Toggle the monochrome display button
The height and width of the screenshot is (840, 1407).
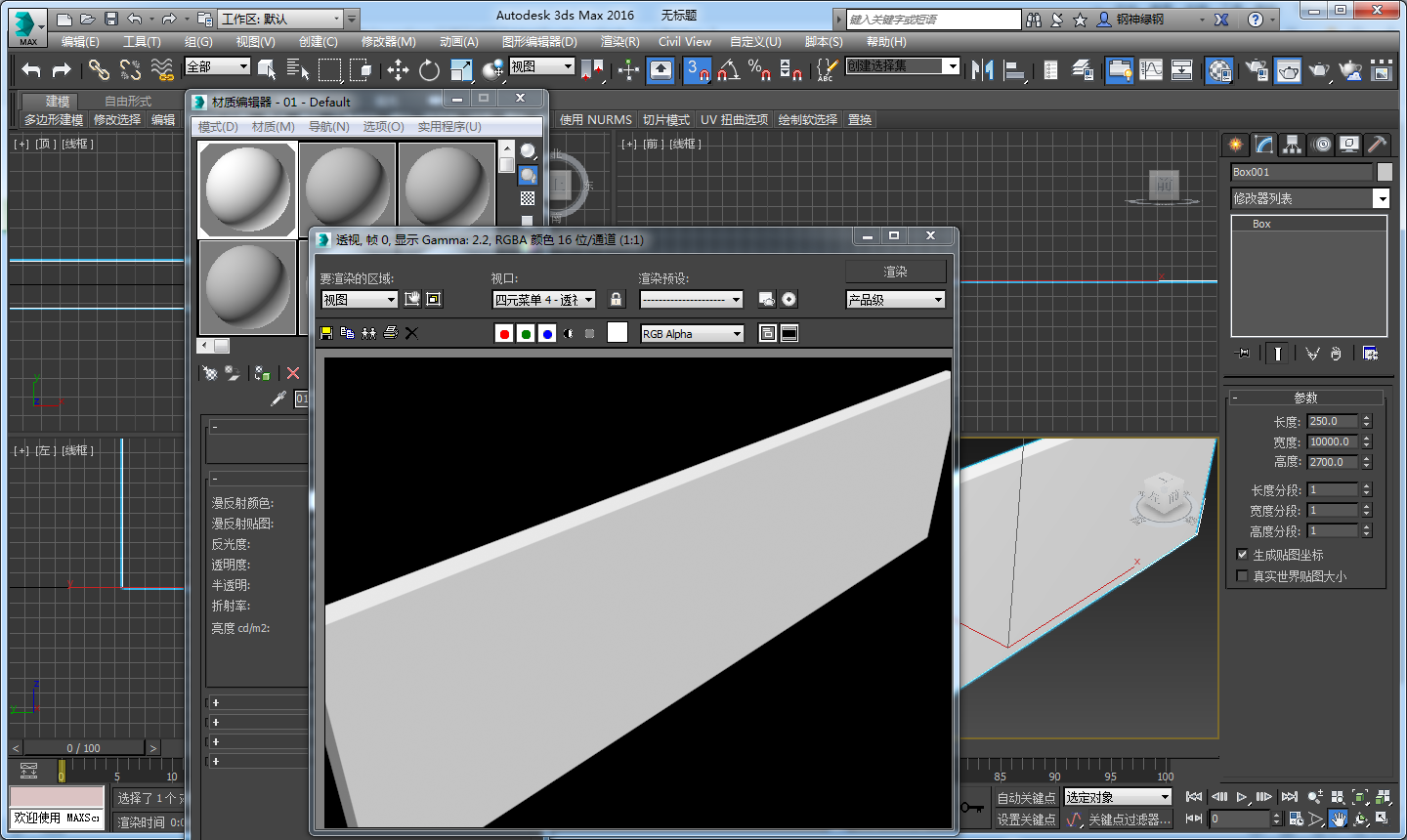[x=589, y=333]
